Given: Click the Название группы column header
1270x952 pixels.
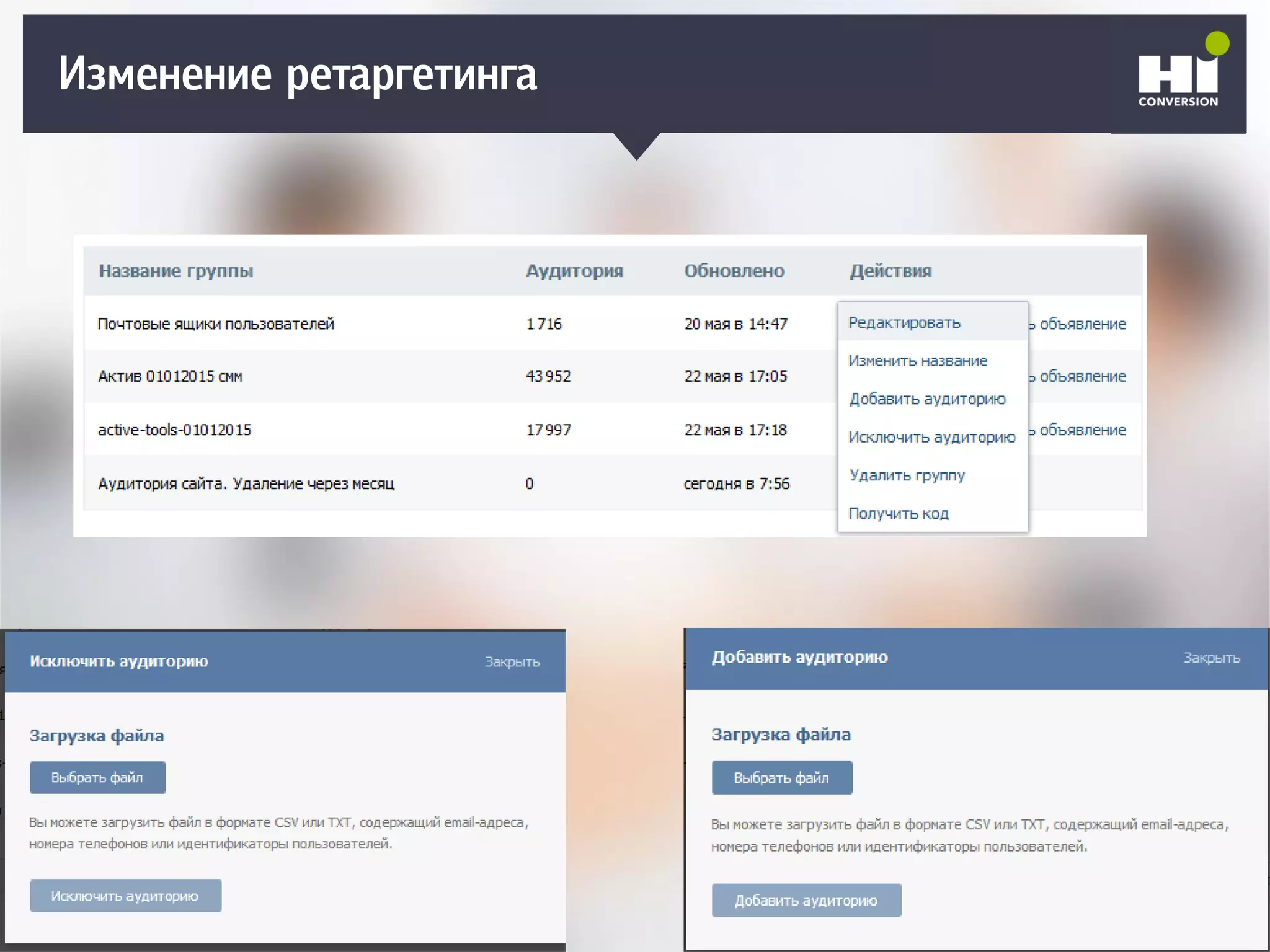Looking at the screenshot, I should 176,271.
